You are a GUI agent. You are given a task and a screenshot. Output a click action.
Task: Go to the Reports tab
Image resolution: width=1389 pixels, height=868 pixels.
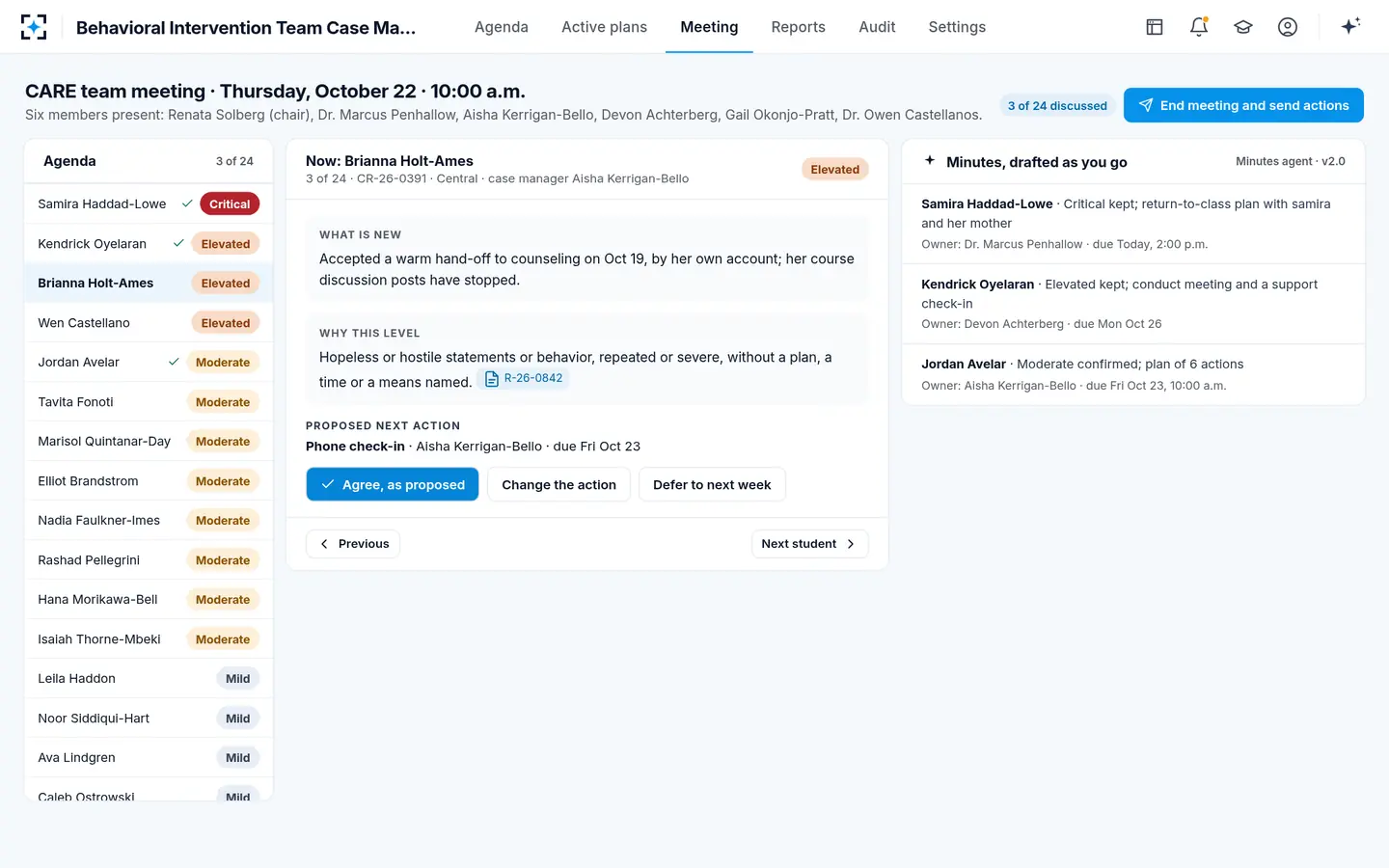click(799, 27)
